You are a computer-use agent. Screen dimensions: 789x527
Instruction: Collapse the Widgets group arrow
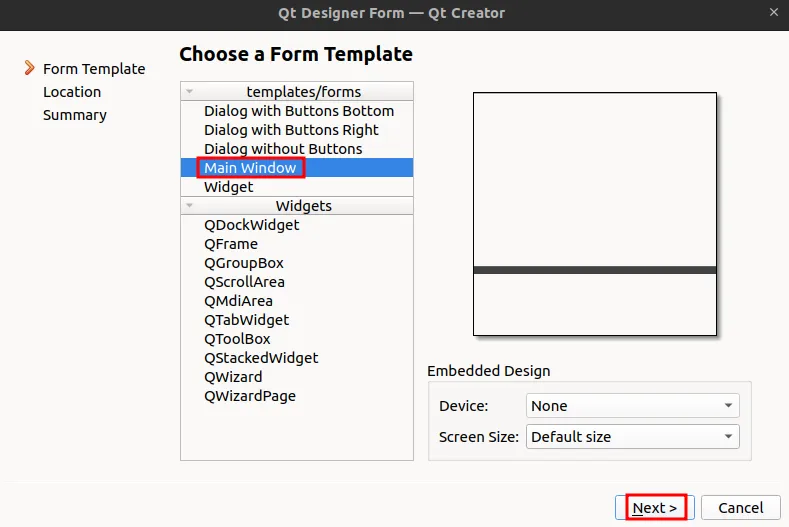pos(189,205)
